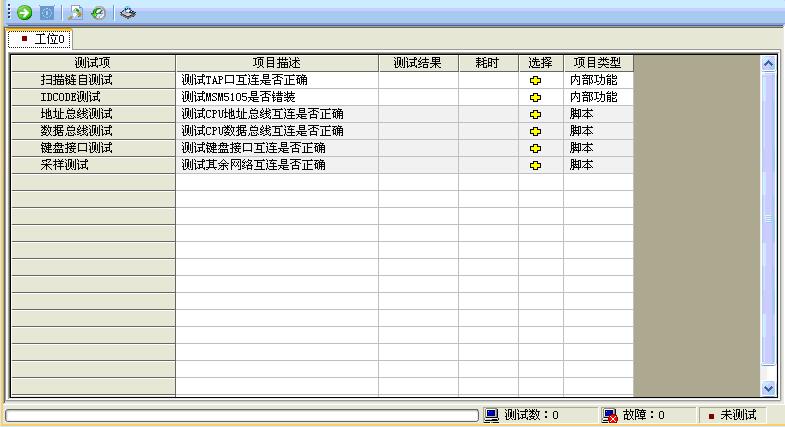Click the scrollbar down arrow
785x427 pixels.
768,388
